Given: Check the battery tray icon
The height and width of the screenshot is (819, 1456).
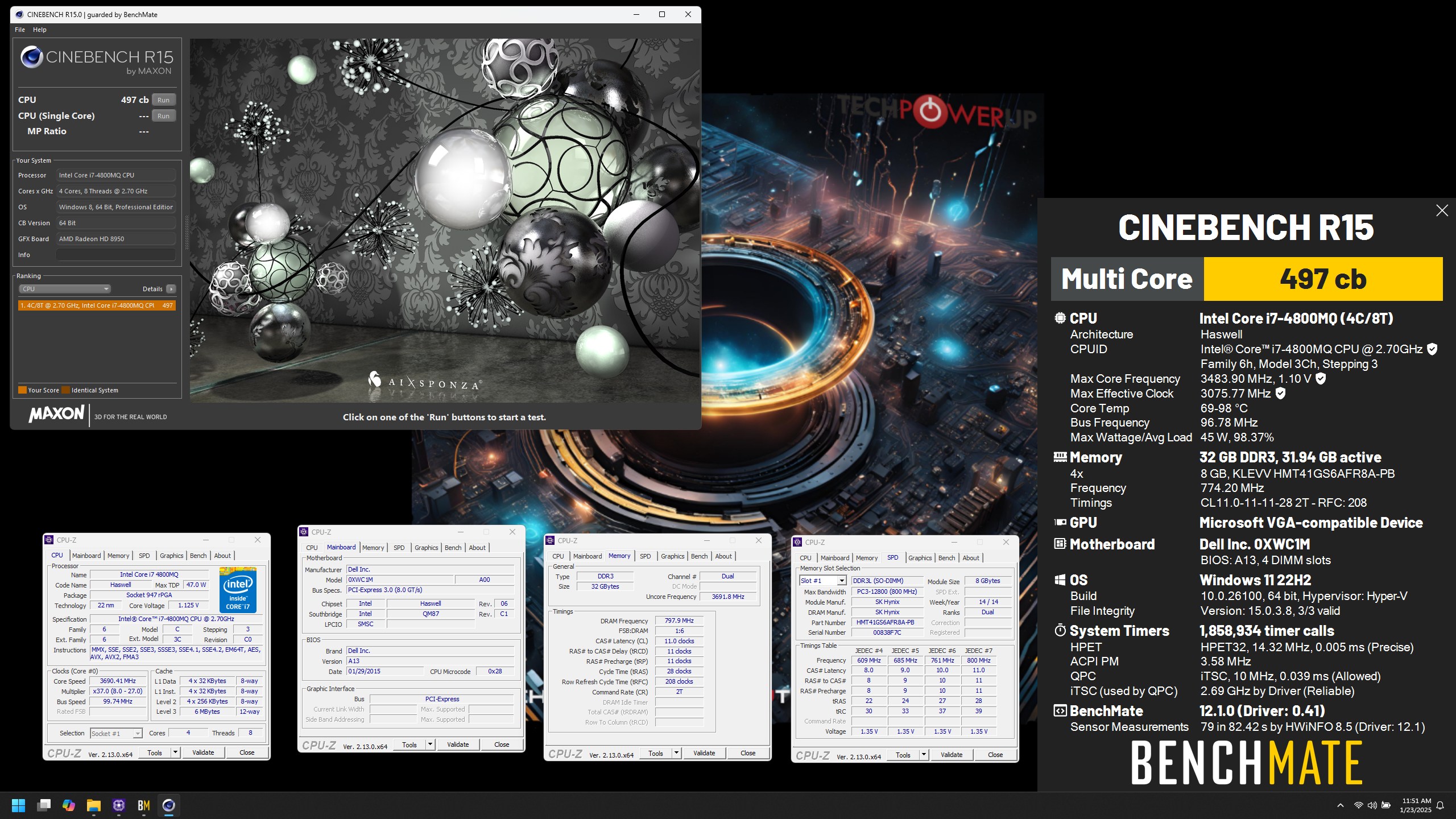Looking at the screenshot, I should (1387, 805).
